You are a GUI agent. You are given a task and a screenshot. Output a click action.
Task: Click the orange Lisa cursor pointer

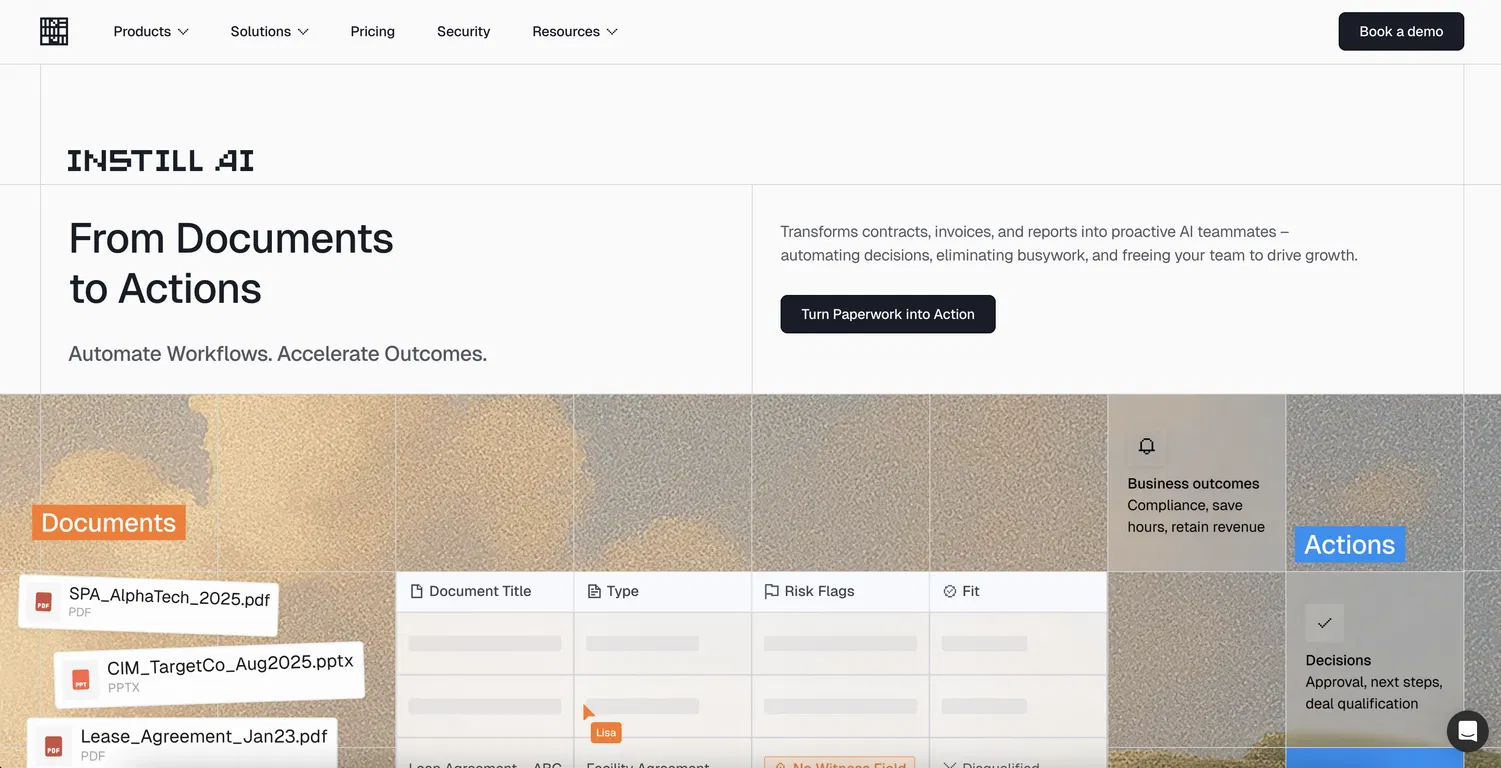tap(588, 712)
